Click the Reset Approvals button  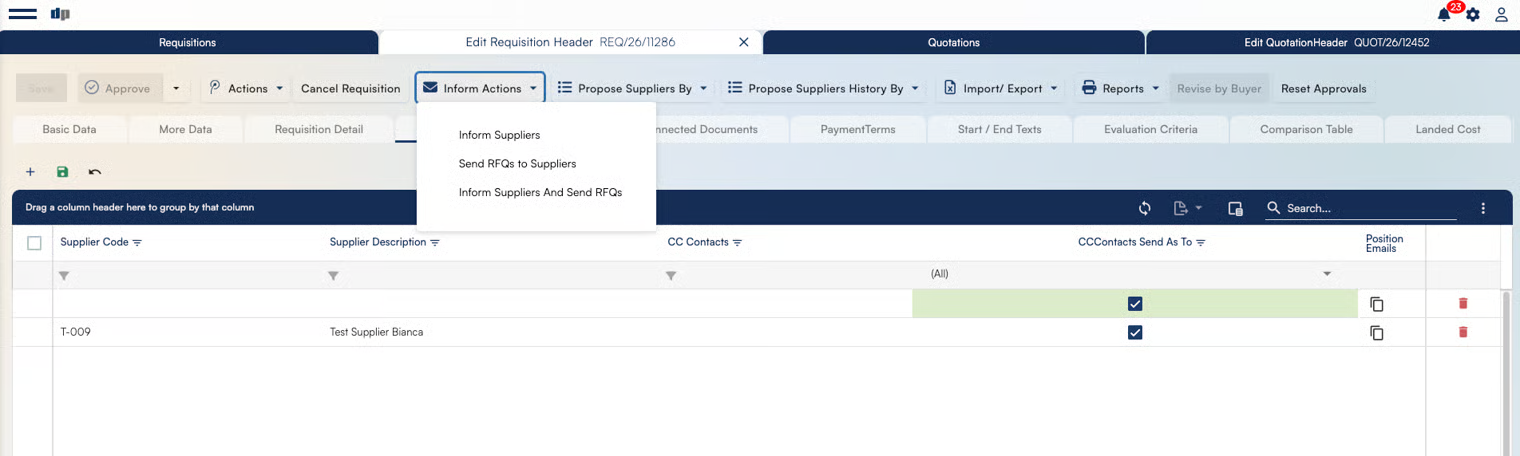coord(1323,88)
